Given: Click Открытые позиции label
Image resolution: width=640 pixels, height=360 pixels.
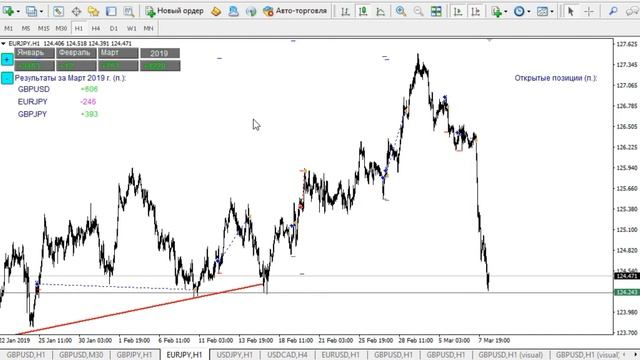Looking at the screenshot, I should [556, 78].
